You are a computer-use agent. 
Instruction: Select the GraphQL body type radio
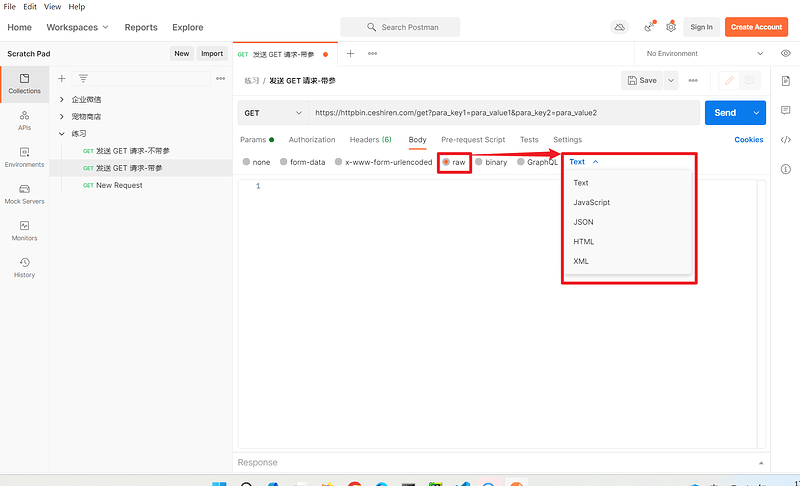[x=520, y=162]
